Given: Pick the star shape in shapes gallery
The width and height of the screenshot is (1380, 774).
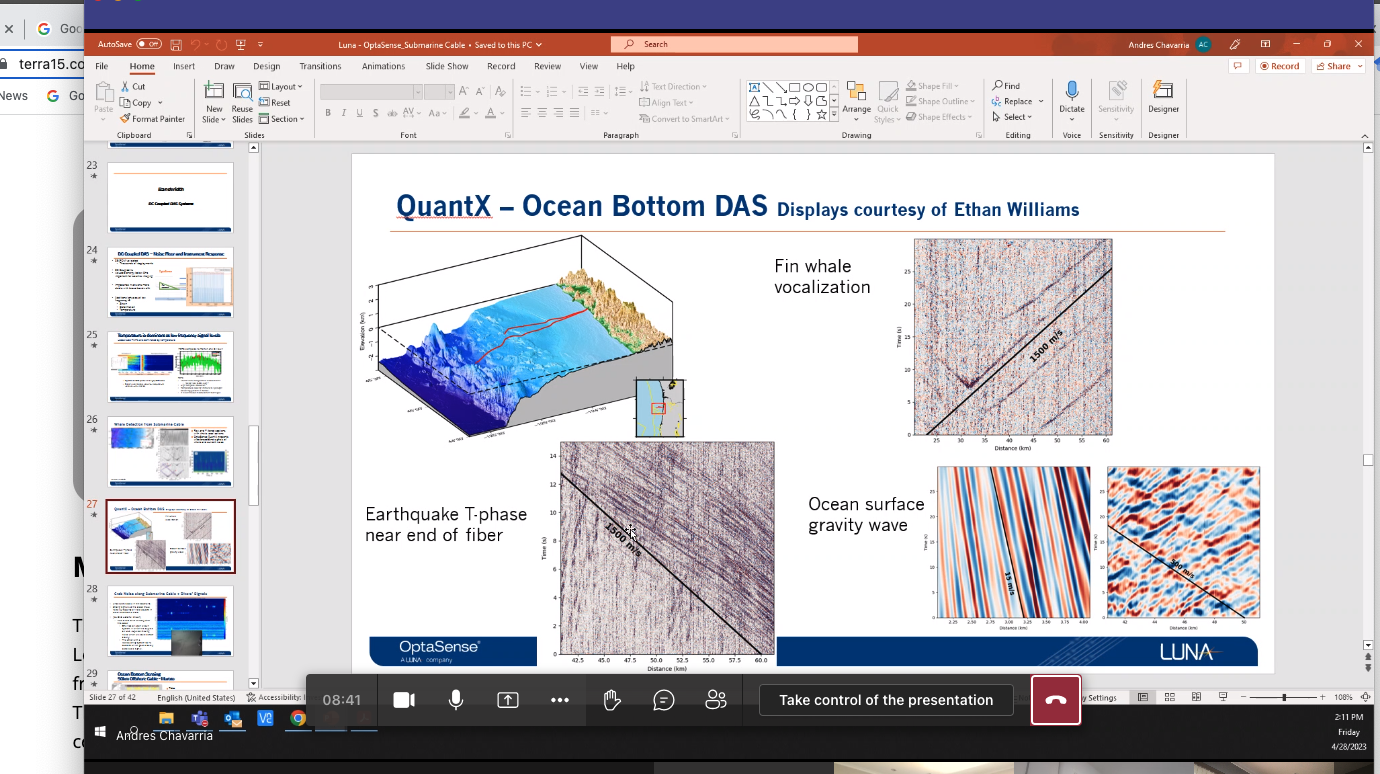Looking at the screenshot, I should tap(821, 114).
